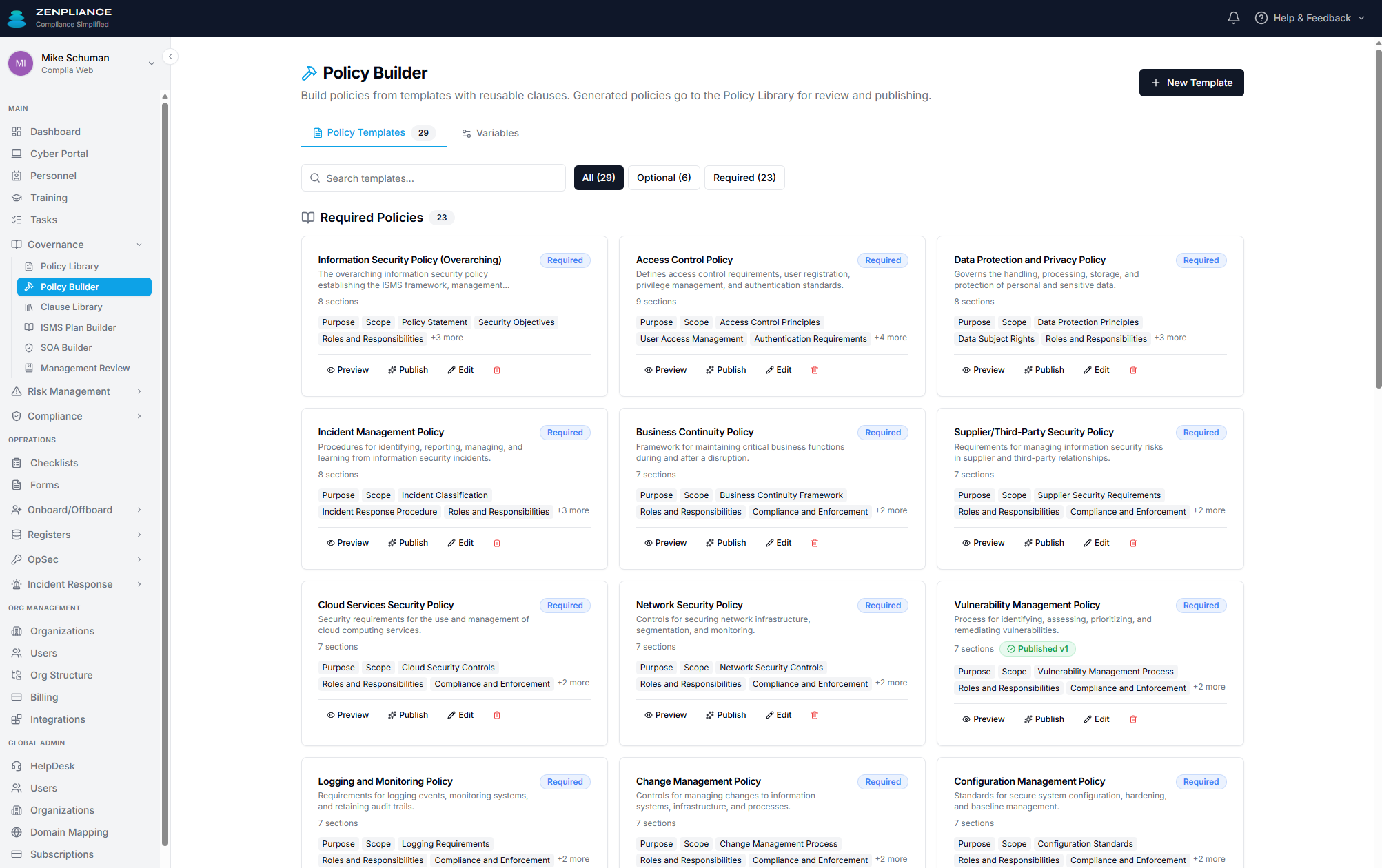1382x868 pixels.
Task: Select the All (29) filter
Action: click(598, 177)
